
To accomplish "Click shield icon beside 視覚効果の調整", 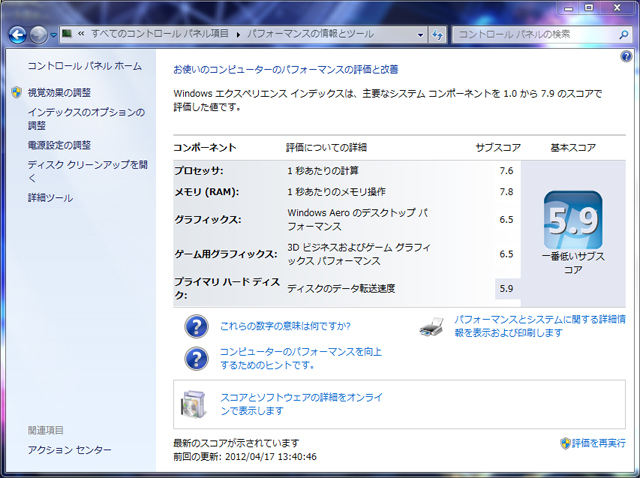I will 16,92.
